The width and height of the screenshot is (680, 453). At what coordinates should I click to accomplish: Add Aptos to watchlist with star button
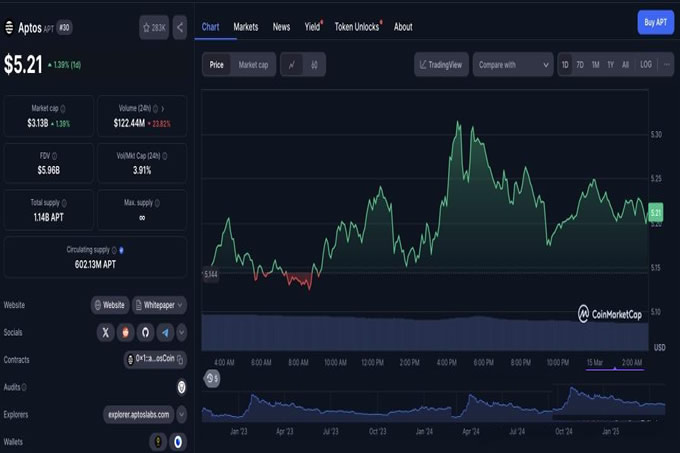[x=154, y=28]
